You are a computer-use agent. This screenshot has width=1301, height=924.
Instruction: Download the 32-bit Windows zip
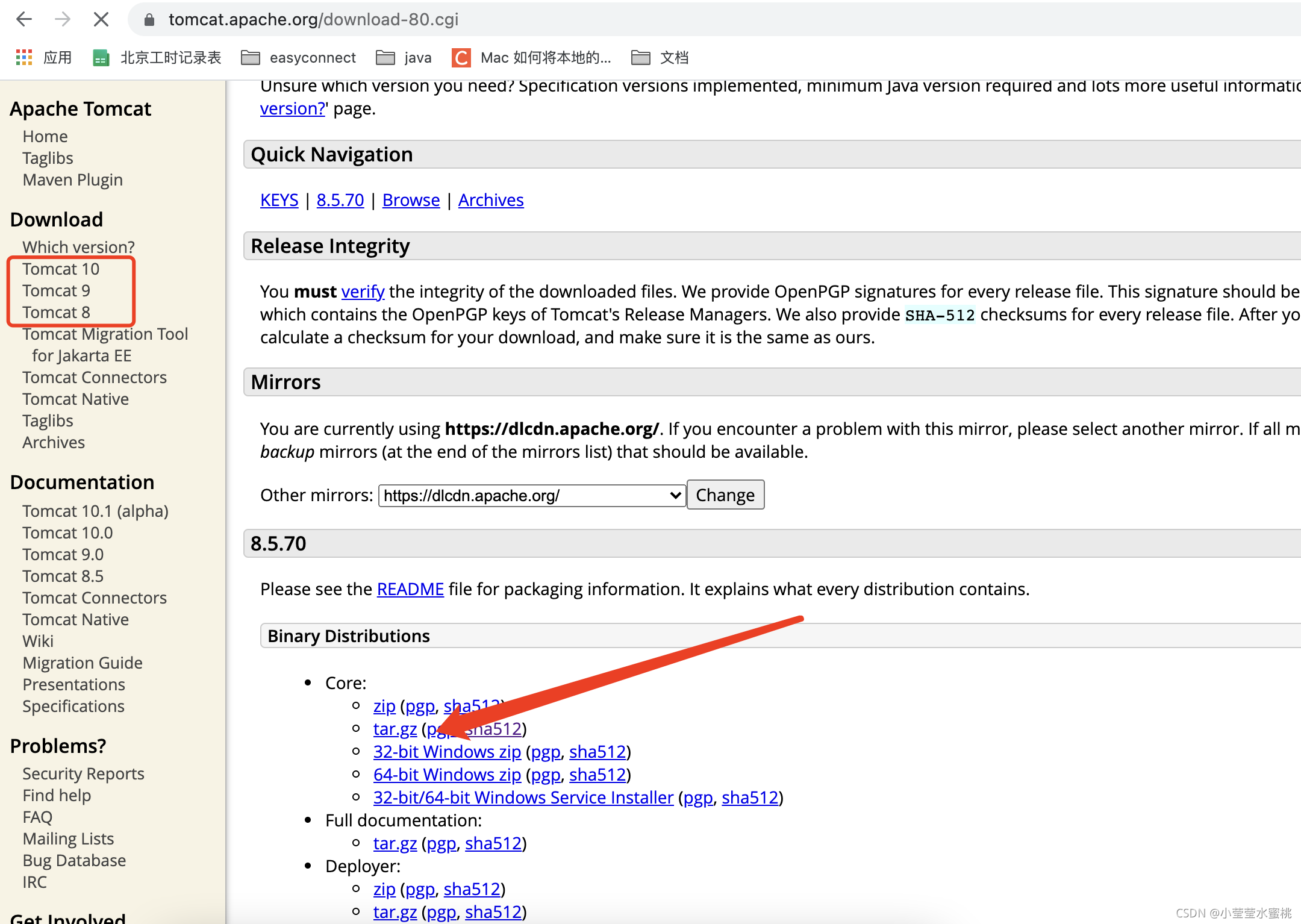447,752
